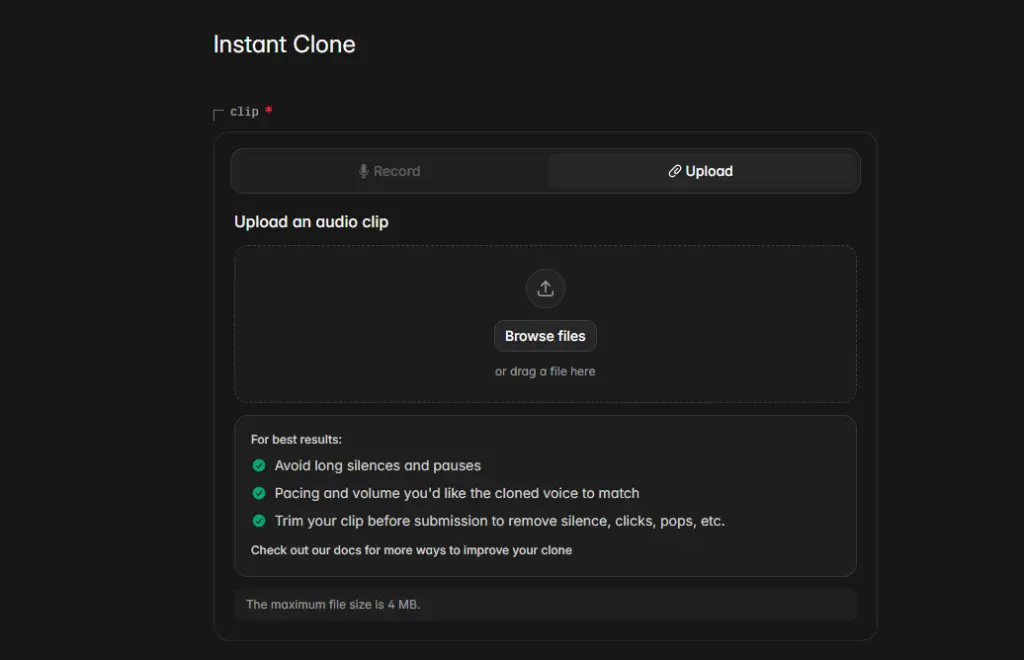This screenshot has height=660, width=1024.
Task: Click the green check next to 'Pacing and volume'
Action: [259, 493]
